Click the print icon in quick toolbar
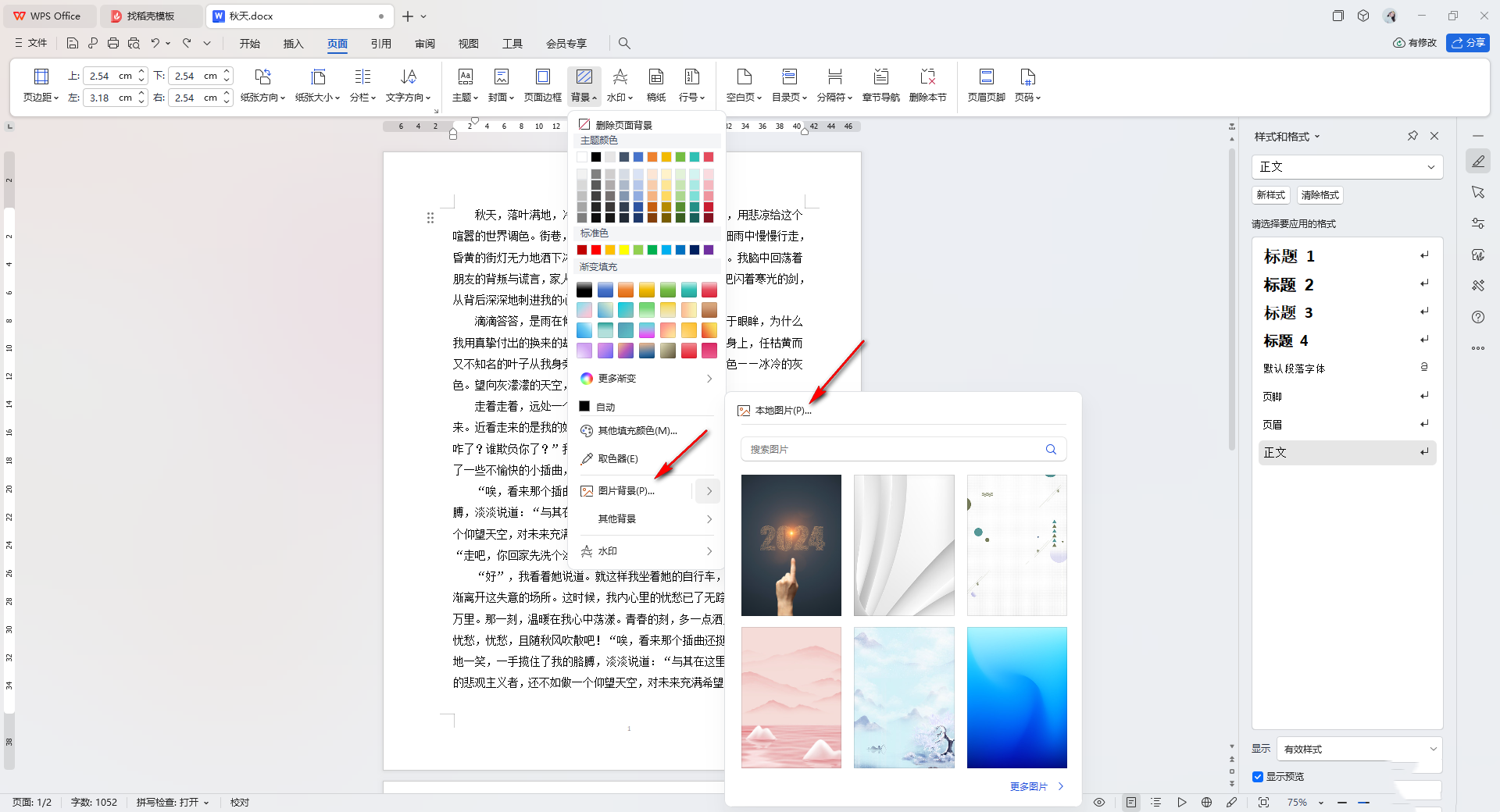The width and height of the screenshot is (1500, 812). (x=113, y=43)
